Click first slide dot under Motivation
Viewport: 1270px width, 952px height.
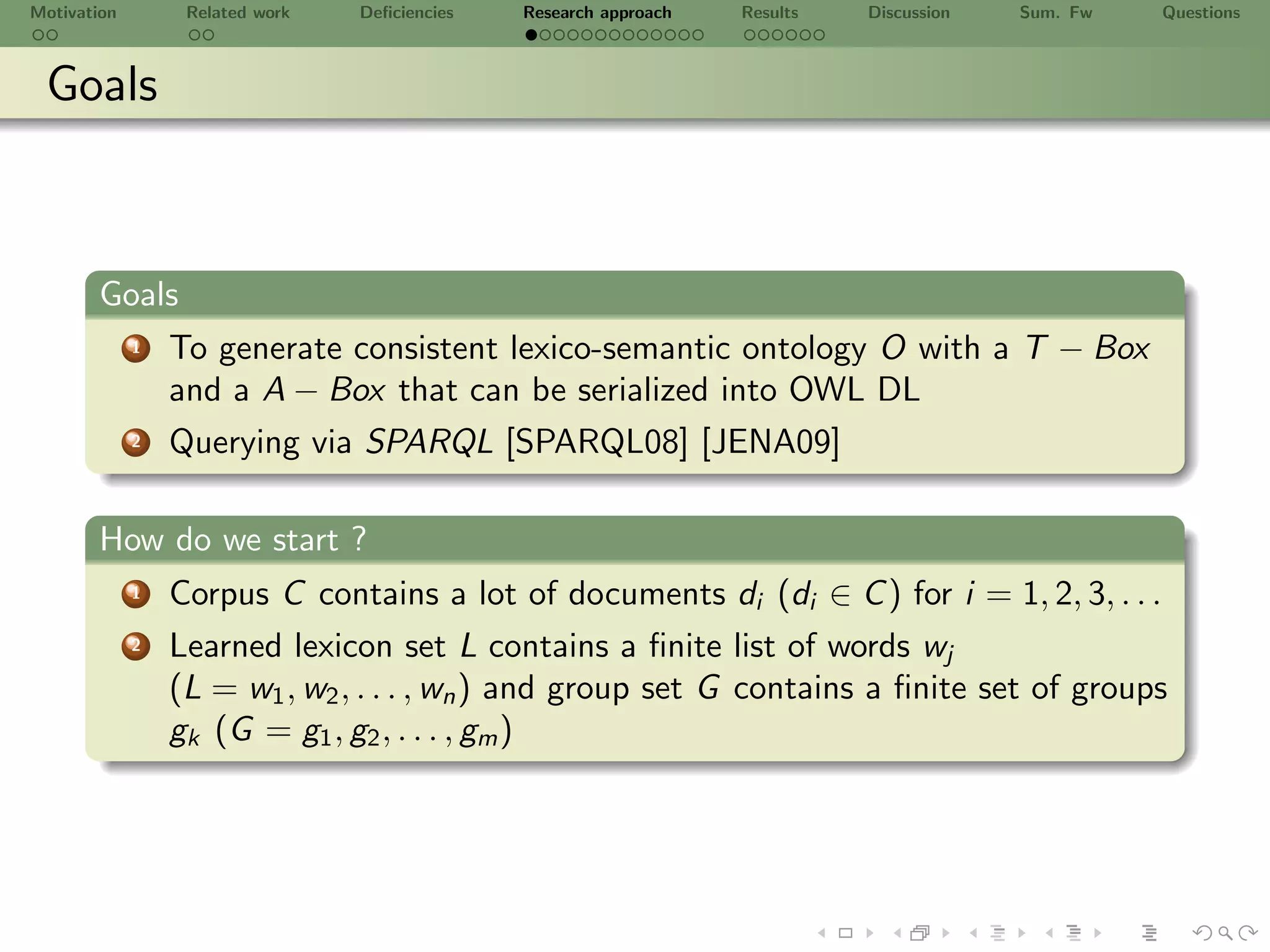coord(38,35)
